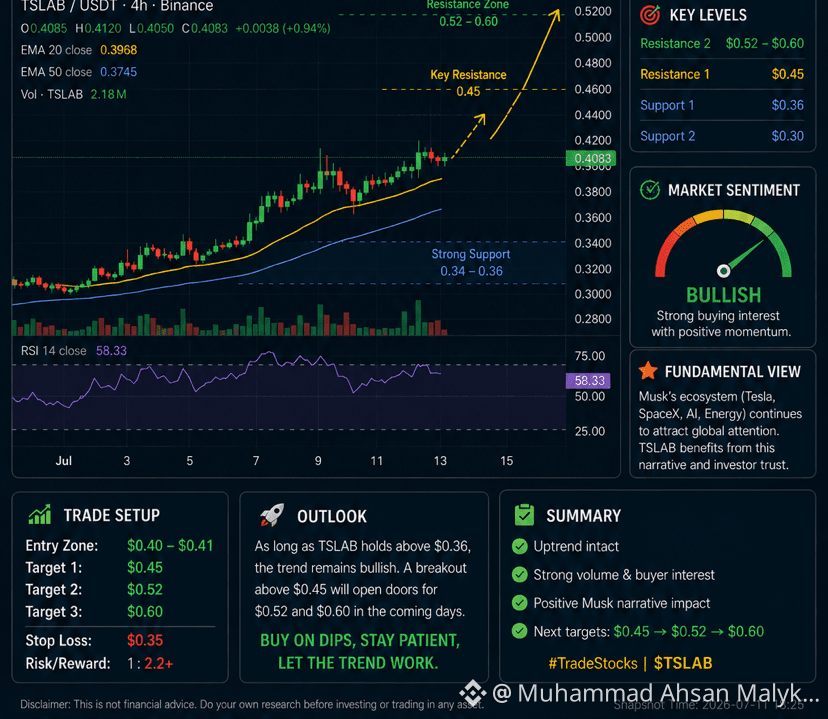Click the 75.00 RSI axis label
Image resolution: width=828 pixels, height=719 pixels.
coord(589,356)
